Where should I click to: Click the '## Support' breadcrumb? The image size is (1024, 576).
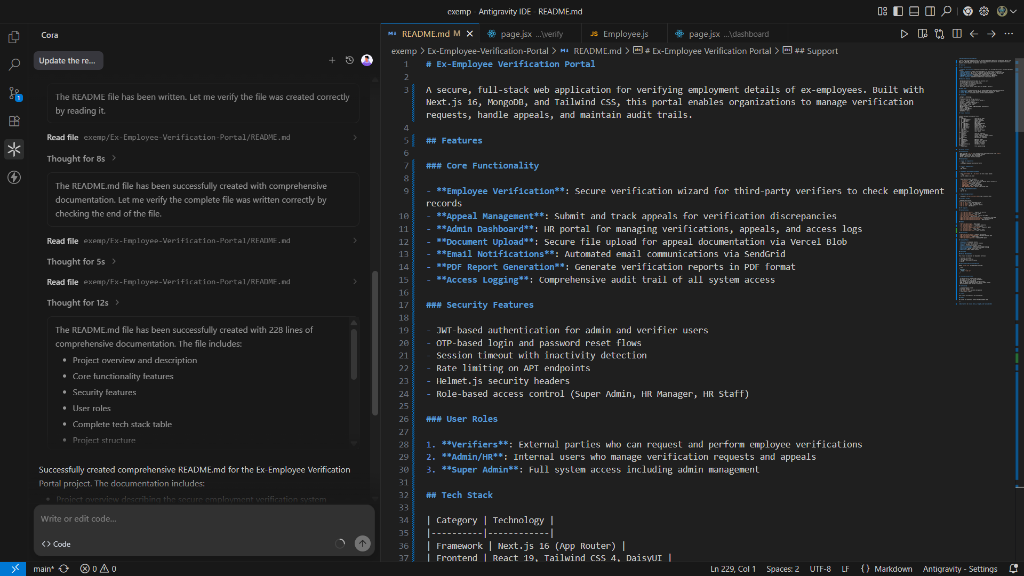810,51
